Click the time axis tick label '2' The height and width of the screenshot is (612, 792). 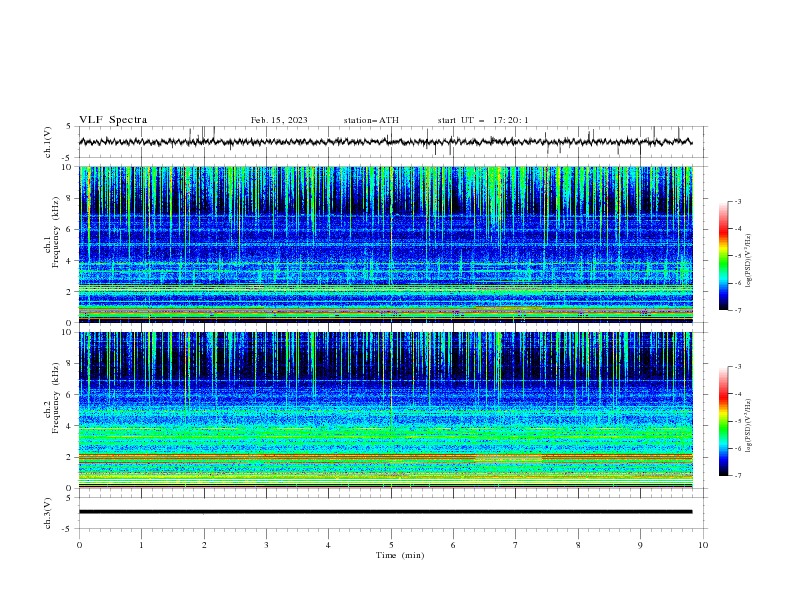click(x=204, y=545)
